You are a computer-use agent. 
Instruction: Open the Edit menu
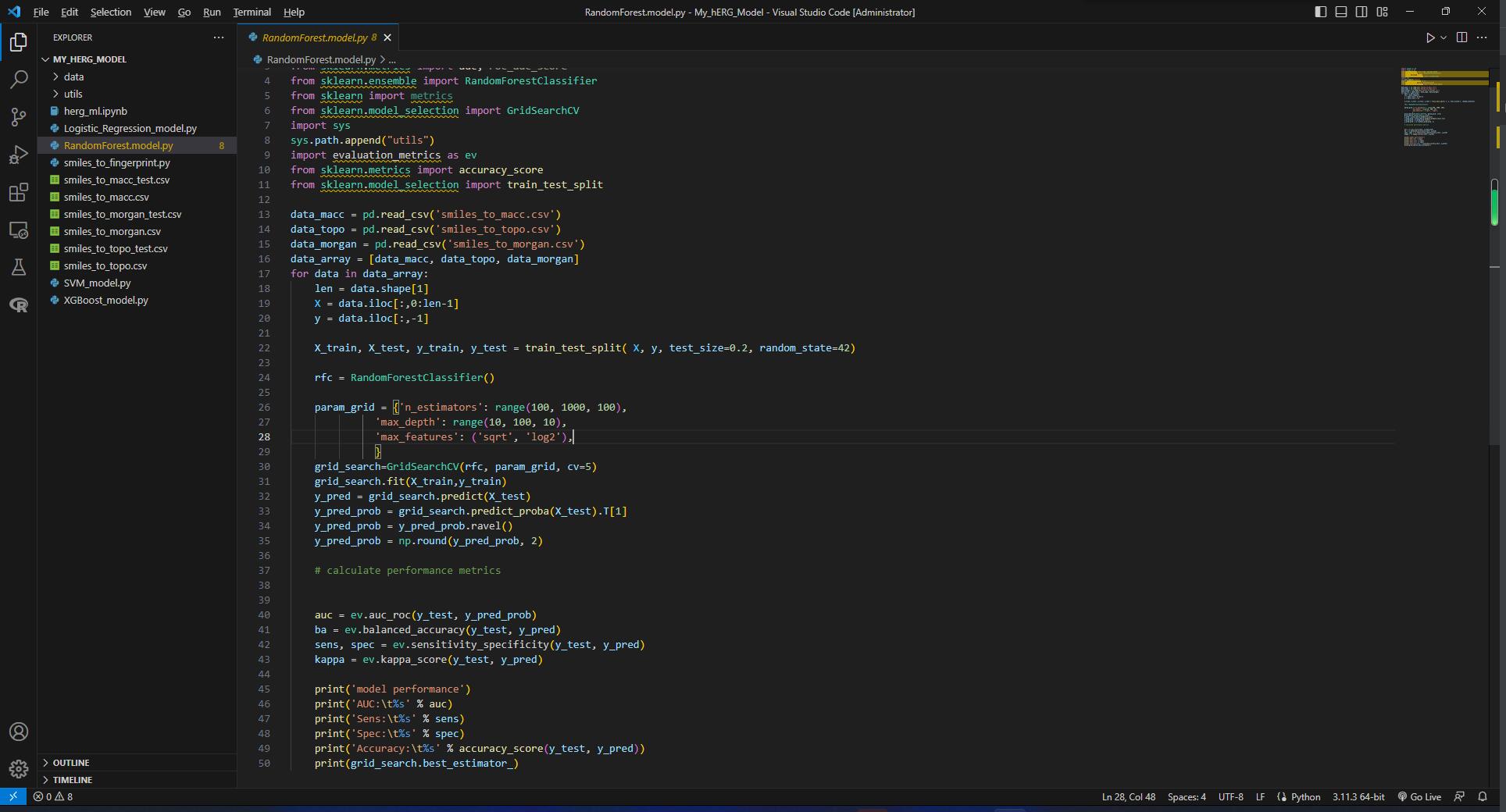70,12
